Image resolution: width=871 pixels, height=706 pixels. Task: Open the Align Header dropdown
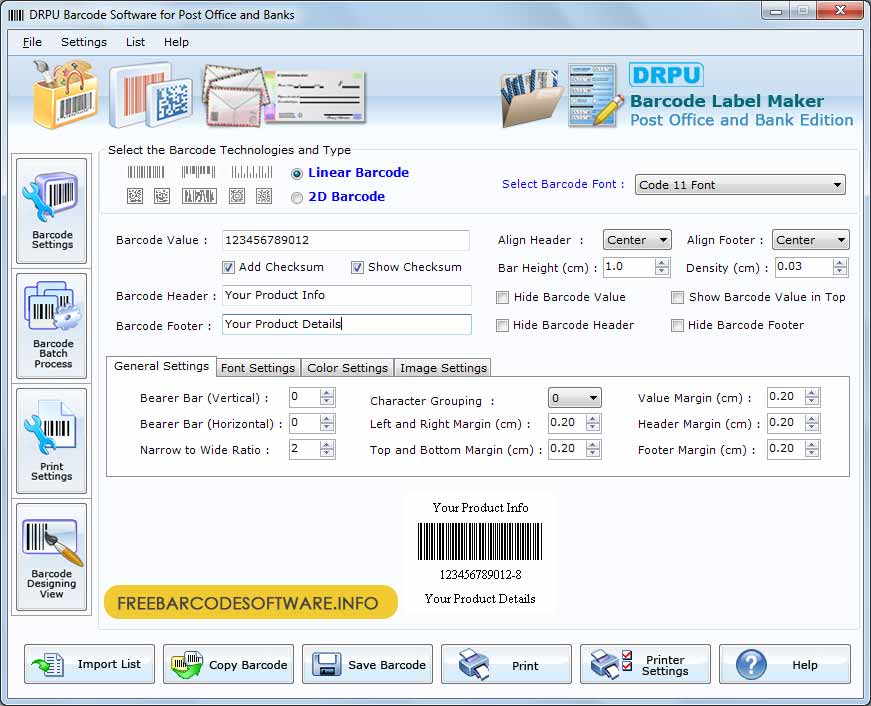click(x=637, y=240)
